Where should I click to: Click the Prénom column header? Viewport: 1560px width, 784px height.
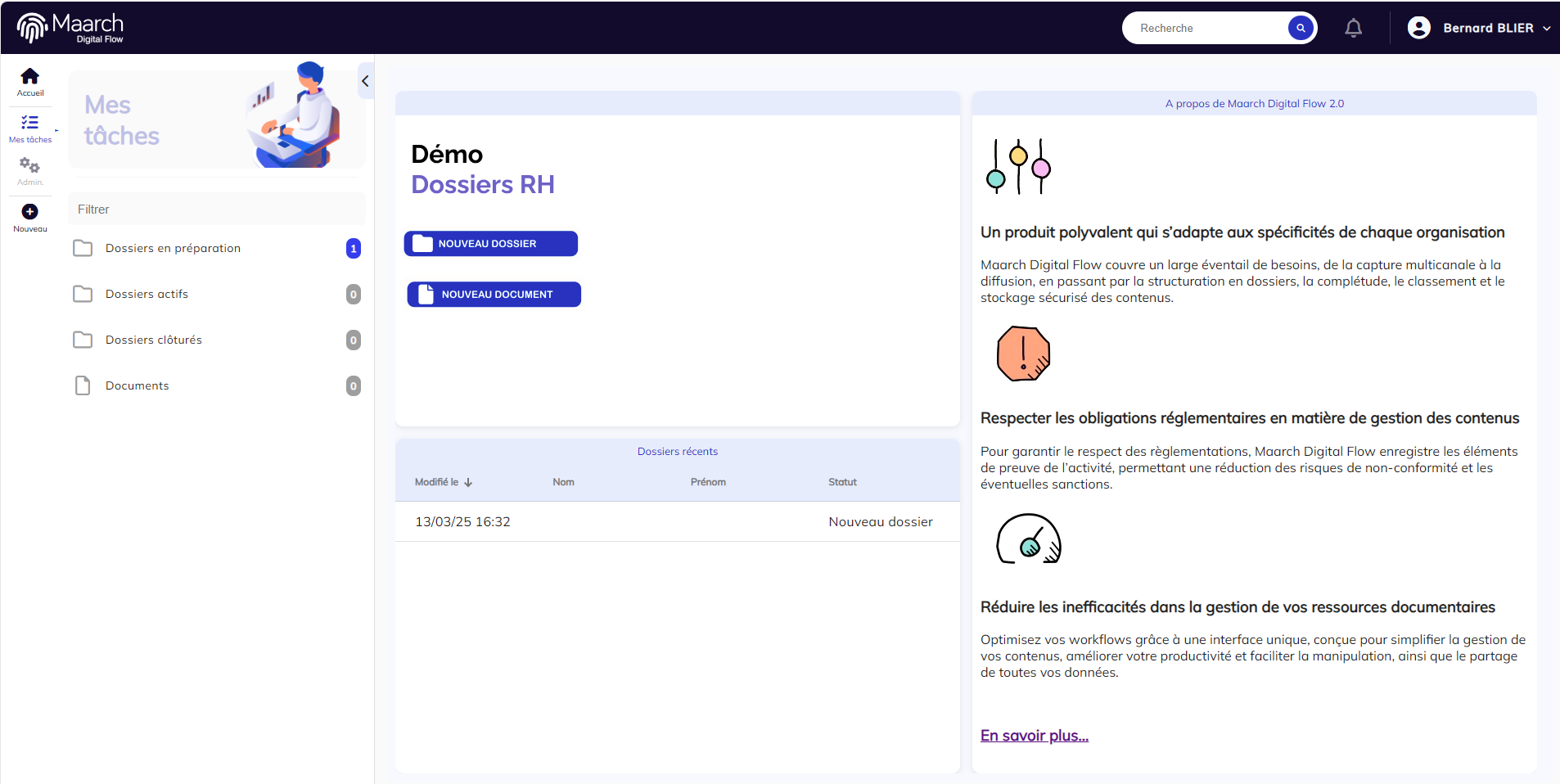point(708,482)
